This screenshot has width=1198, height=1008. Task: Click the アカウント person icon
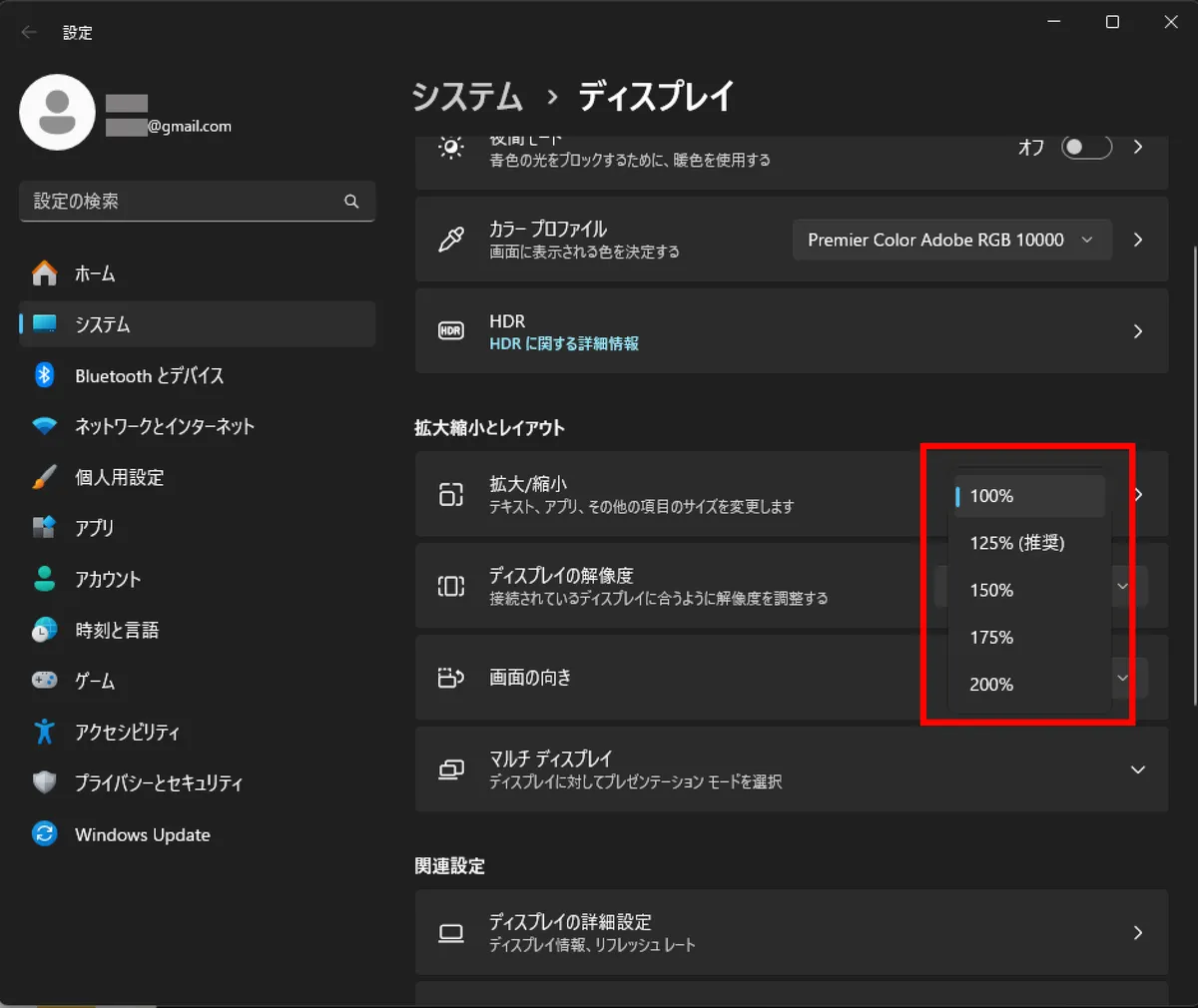[x=45, y=579]
